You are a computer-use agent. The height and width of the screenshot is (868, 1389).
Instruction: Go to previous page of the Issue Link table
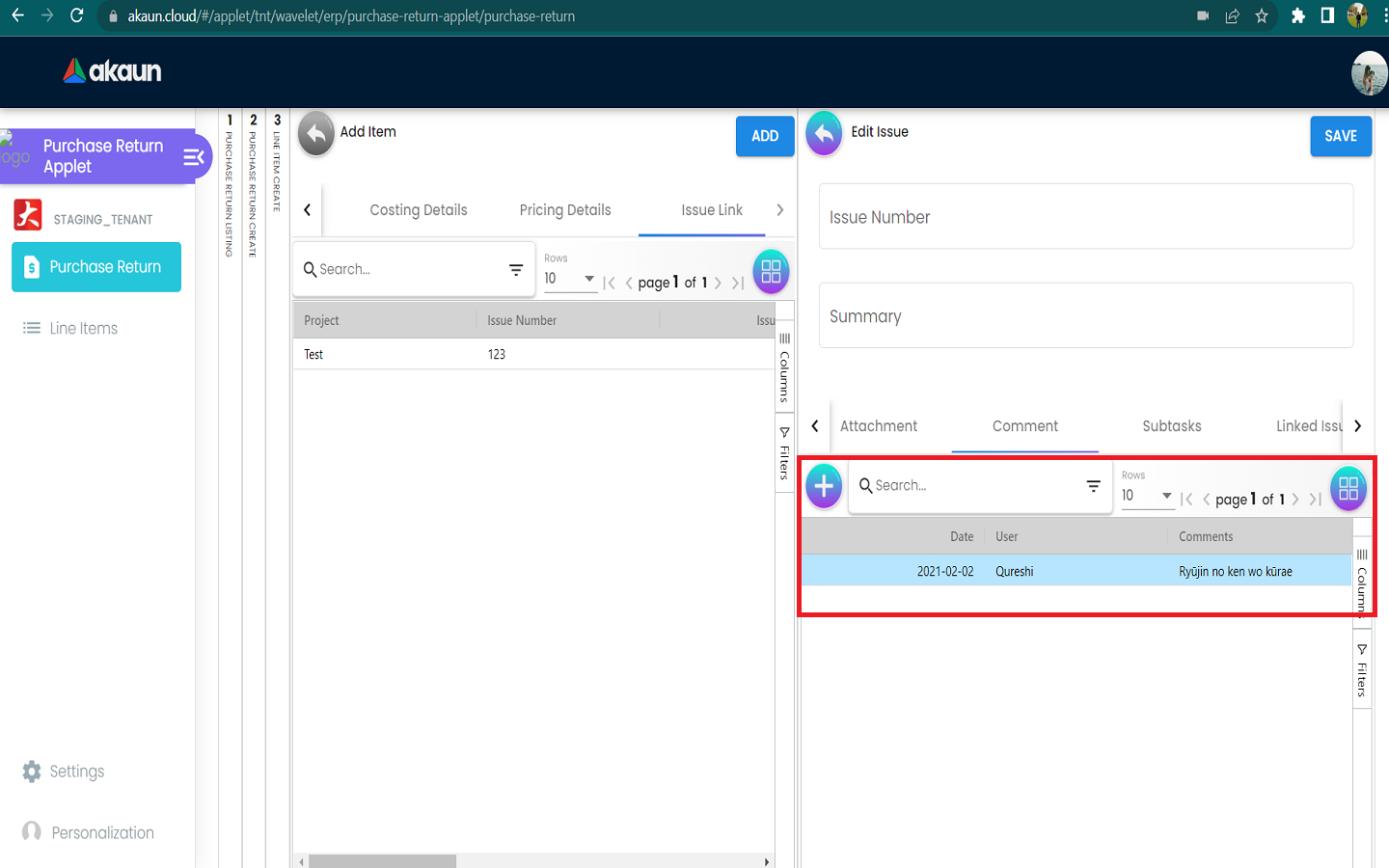point(629,283)
